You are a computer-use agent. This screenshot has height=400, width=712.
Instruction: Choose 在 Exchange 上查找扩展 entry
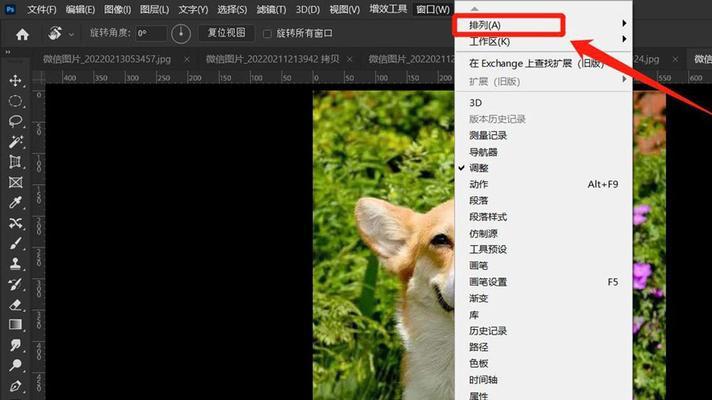point(544,64)
